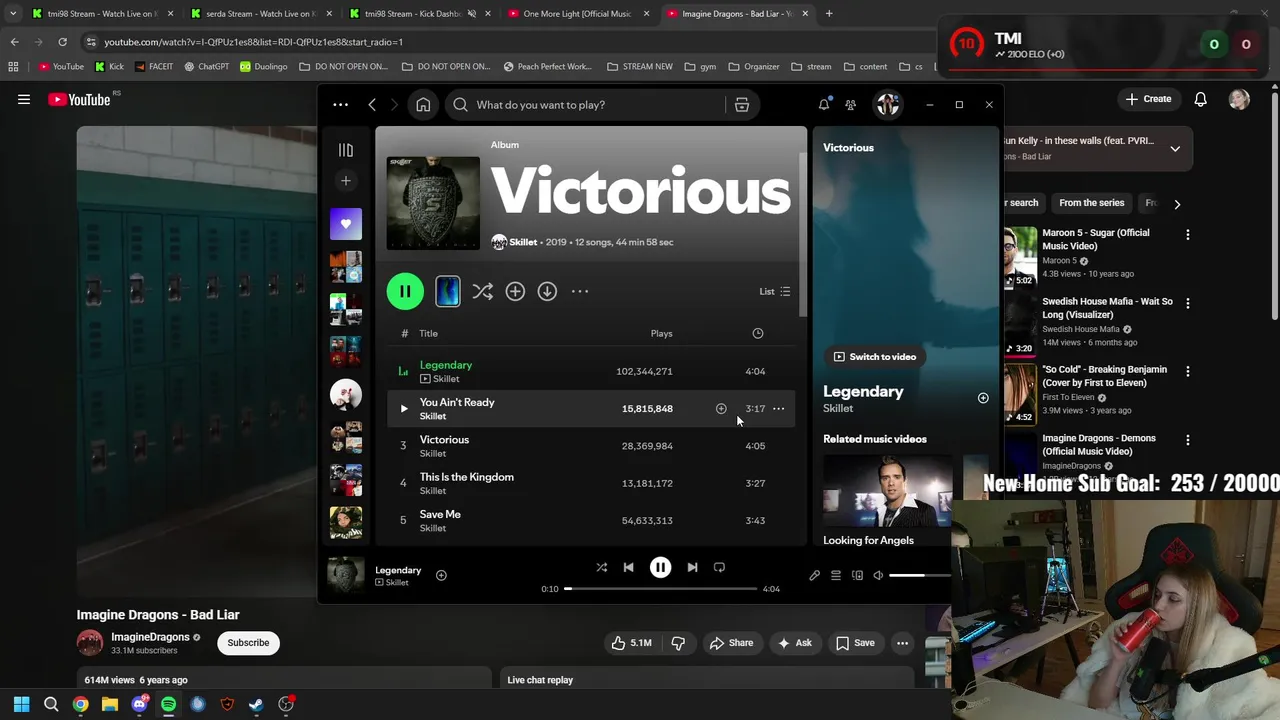This screenshot has width=1280, height=720.
Task: Play You Ain't Ready track
Action: 404,408
